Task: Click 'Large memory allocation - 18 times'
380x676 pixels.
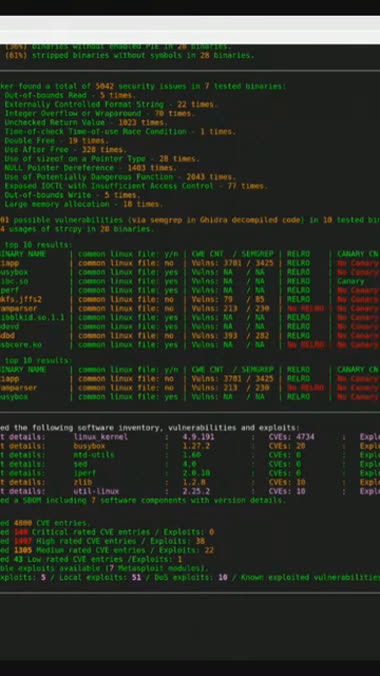Action: coord(84,204)
